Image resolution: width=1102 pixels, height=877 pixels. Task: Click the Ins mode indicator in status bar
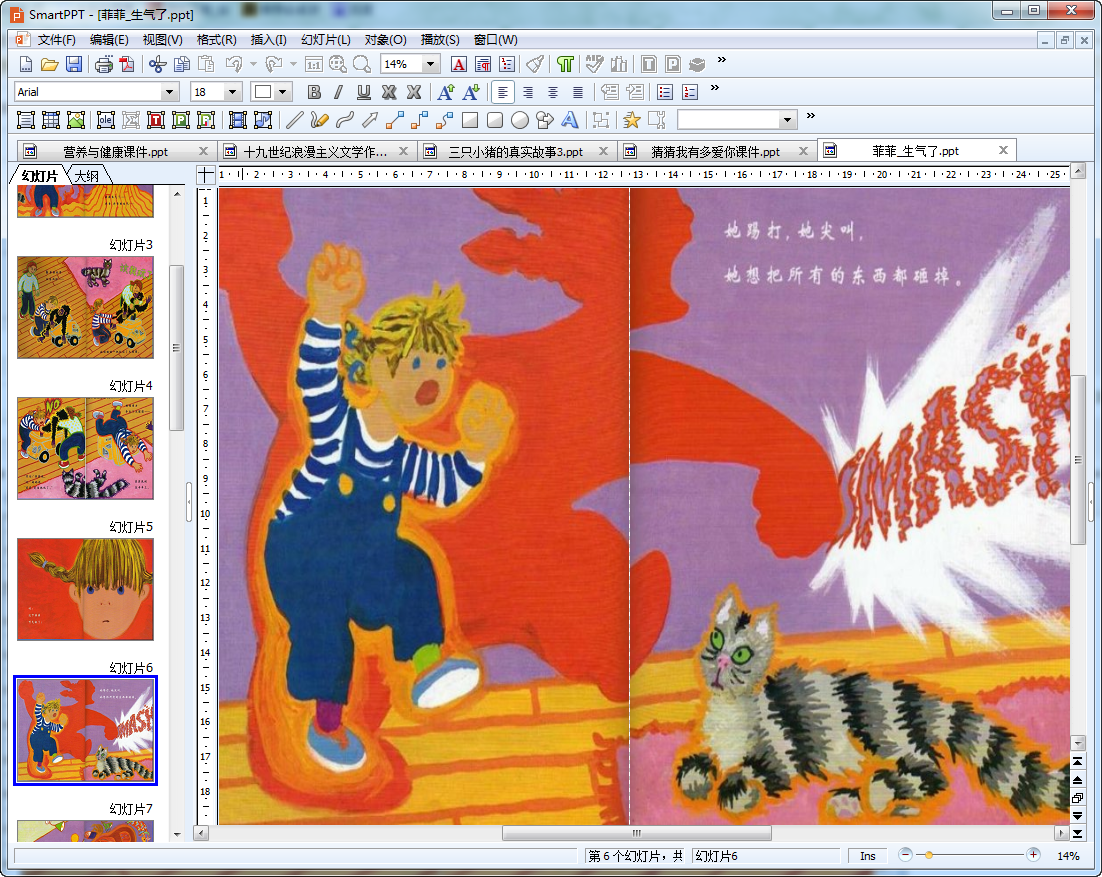coord(868,856)
